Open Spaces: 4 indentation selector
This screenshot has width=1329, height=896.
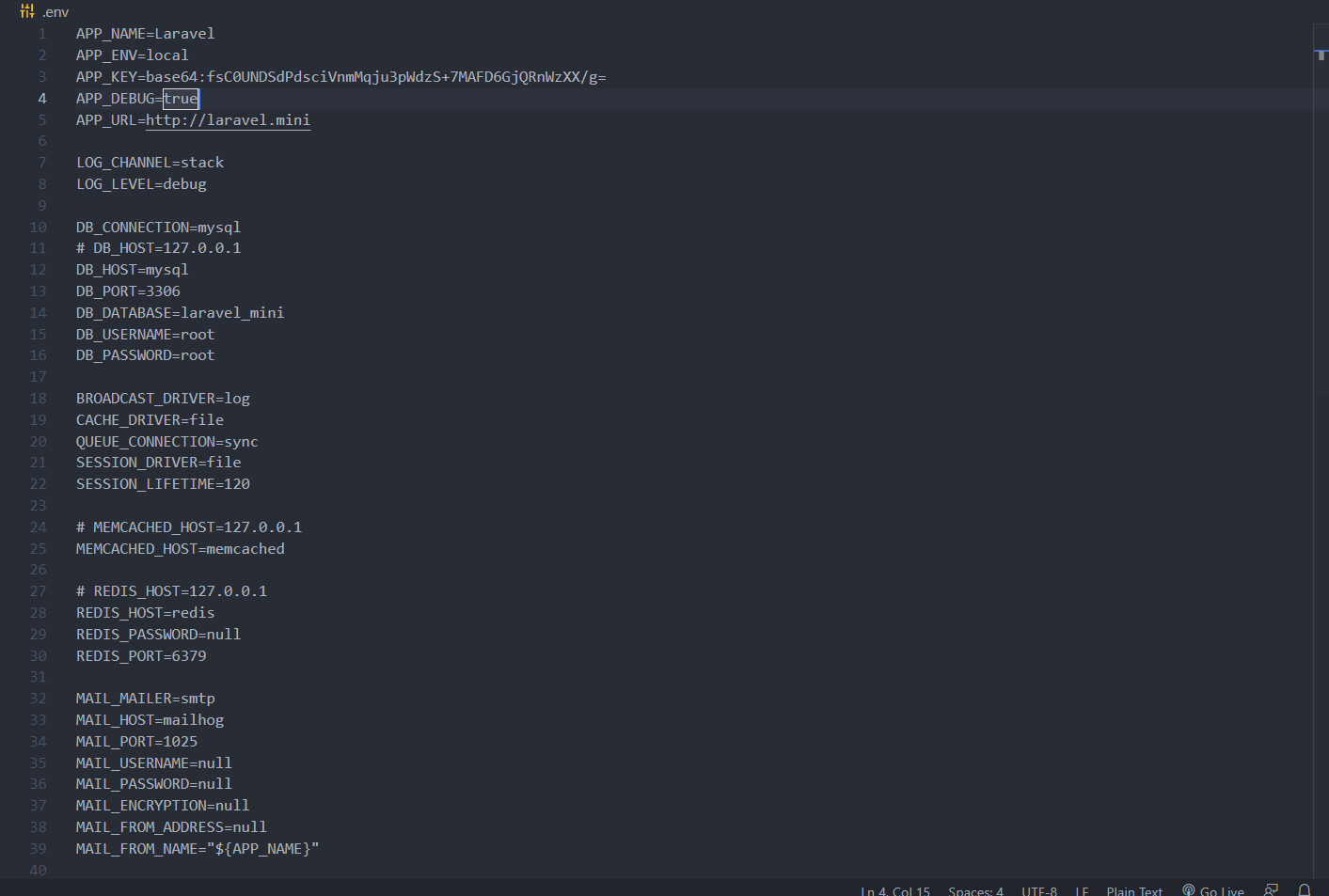[975, 890]
